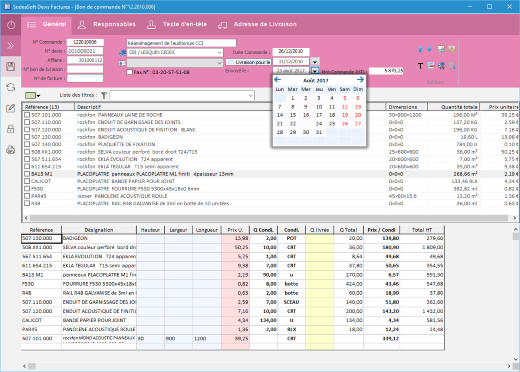Select the EKLA TEGULAR row in the upper list
Image resolution: width=520 pixels, height=372 pixels.
point(270,166)
